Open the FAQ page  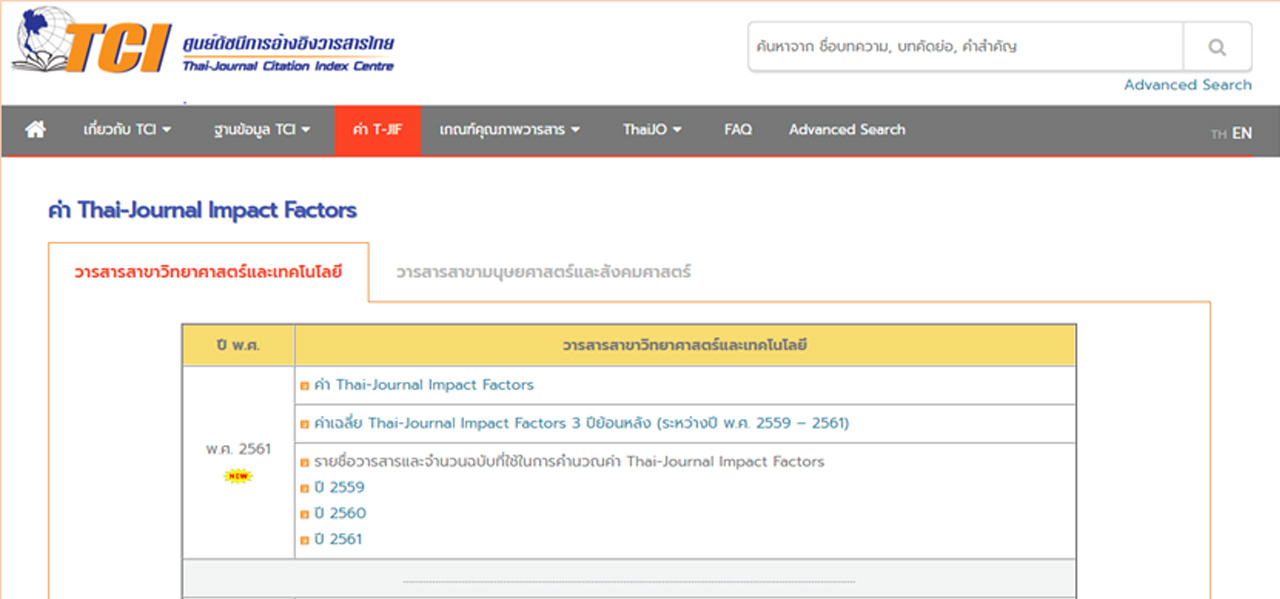pos(738,130)
